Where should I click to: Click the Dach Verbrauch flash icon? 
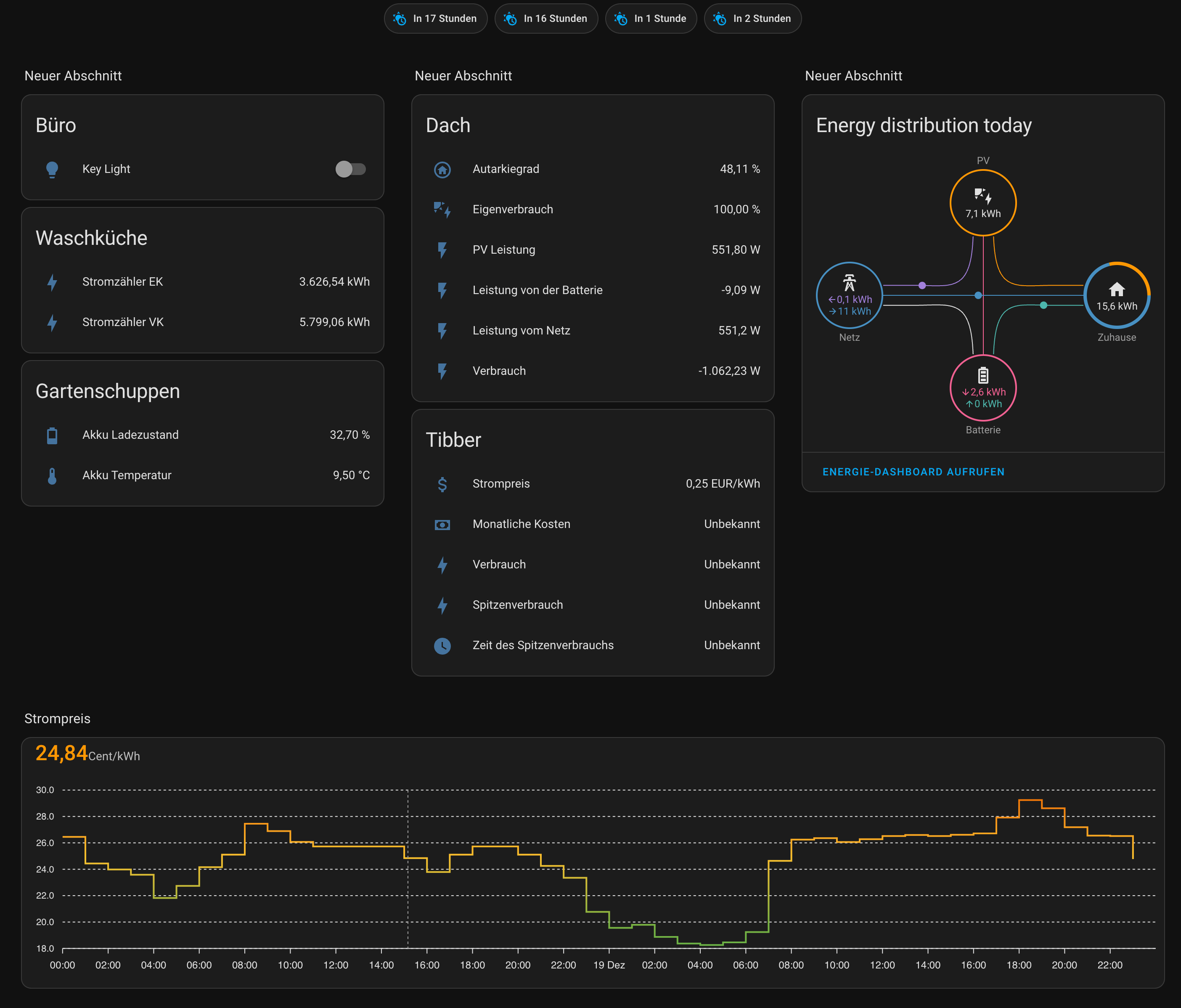click(x=442, y=372)
